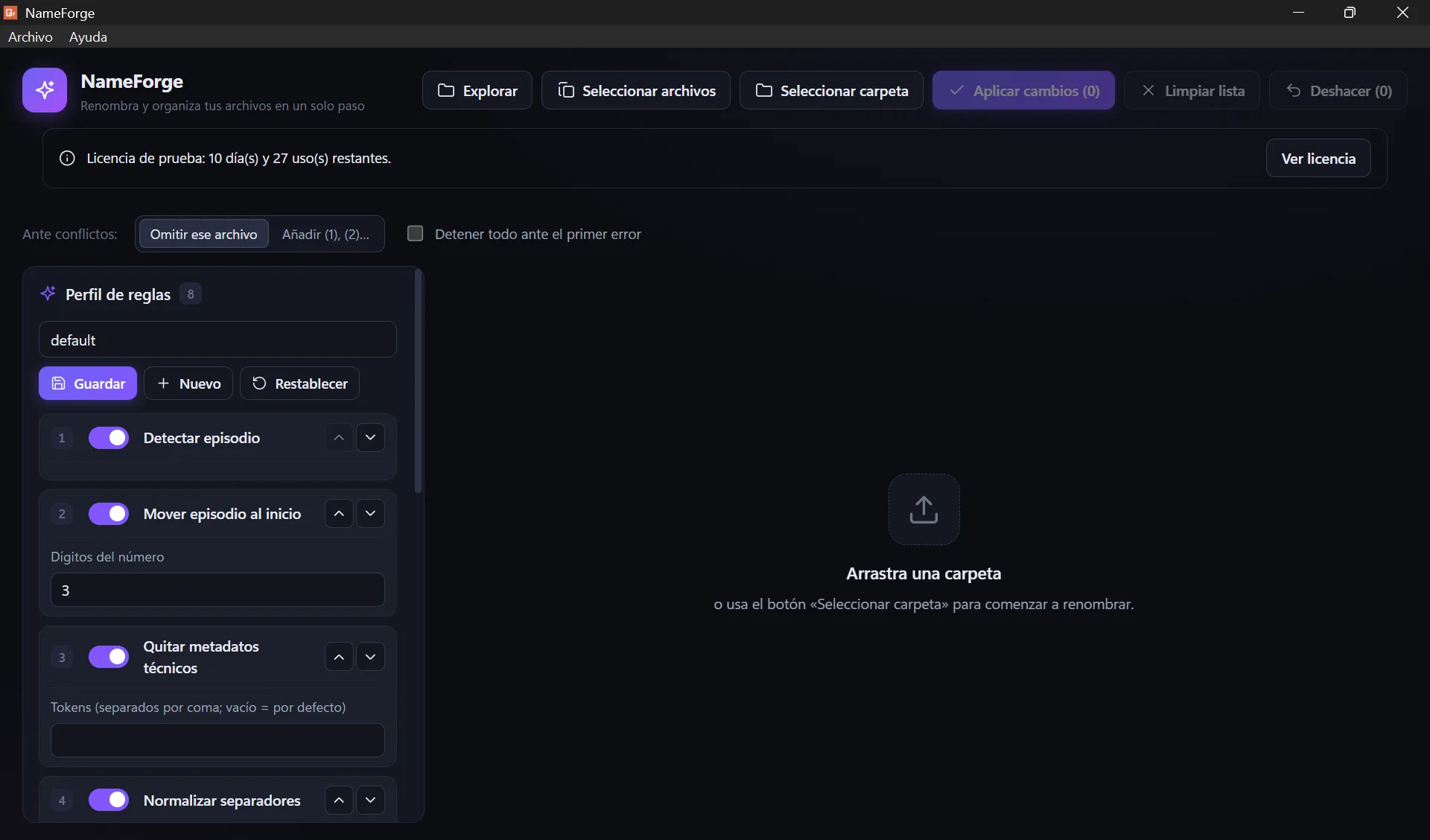This screenshot has height=840, width=1430.
Task: Click the empty Tokens input field
Action: [217, 740]
